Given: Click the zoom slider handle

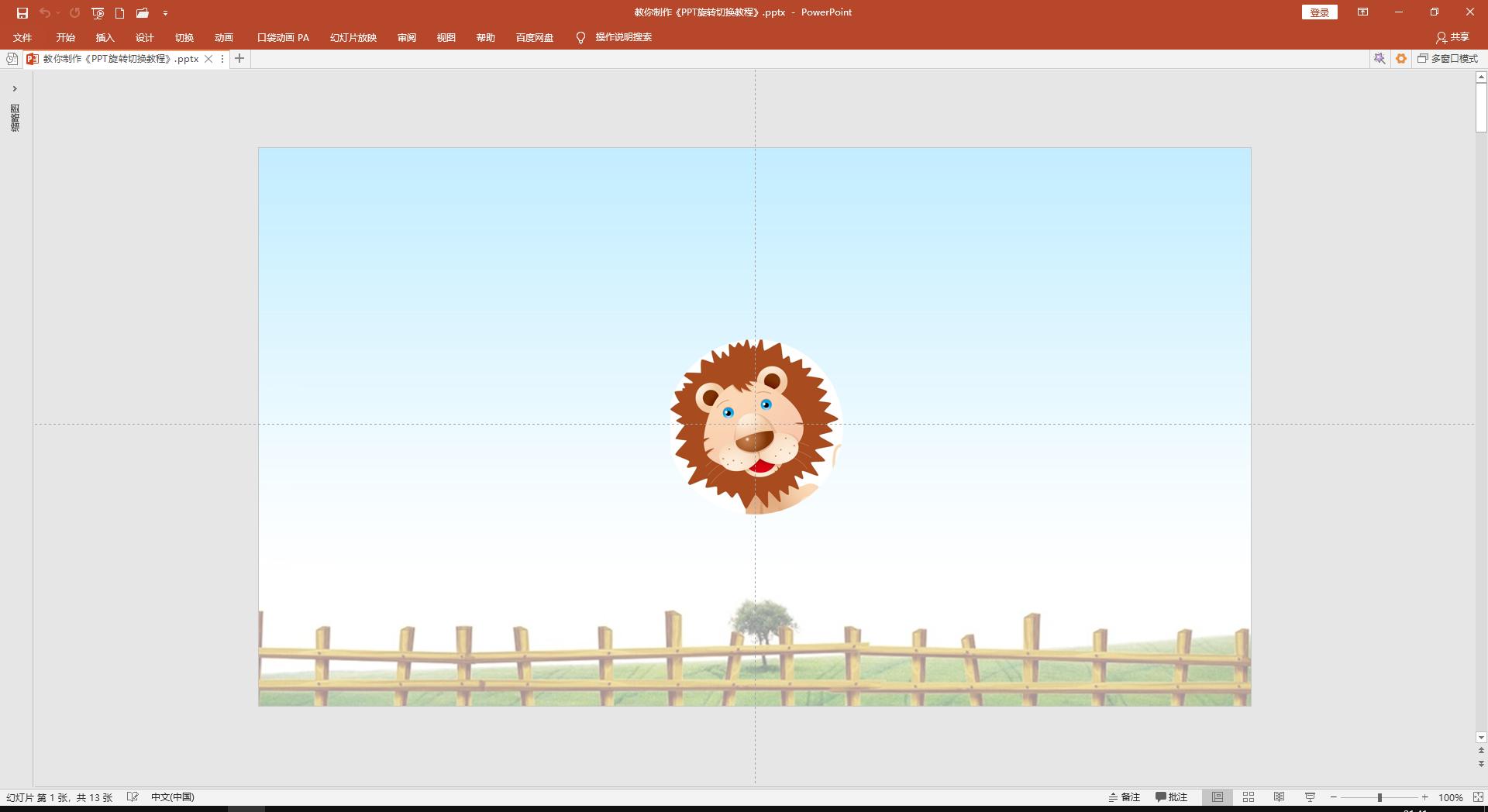Looking at the screenshot, I should [x=1379, y=797].
